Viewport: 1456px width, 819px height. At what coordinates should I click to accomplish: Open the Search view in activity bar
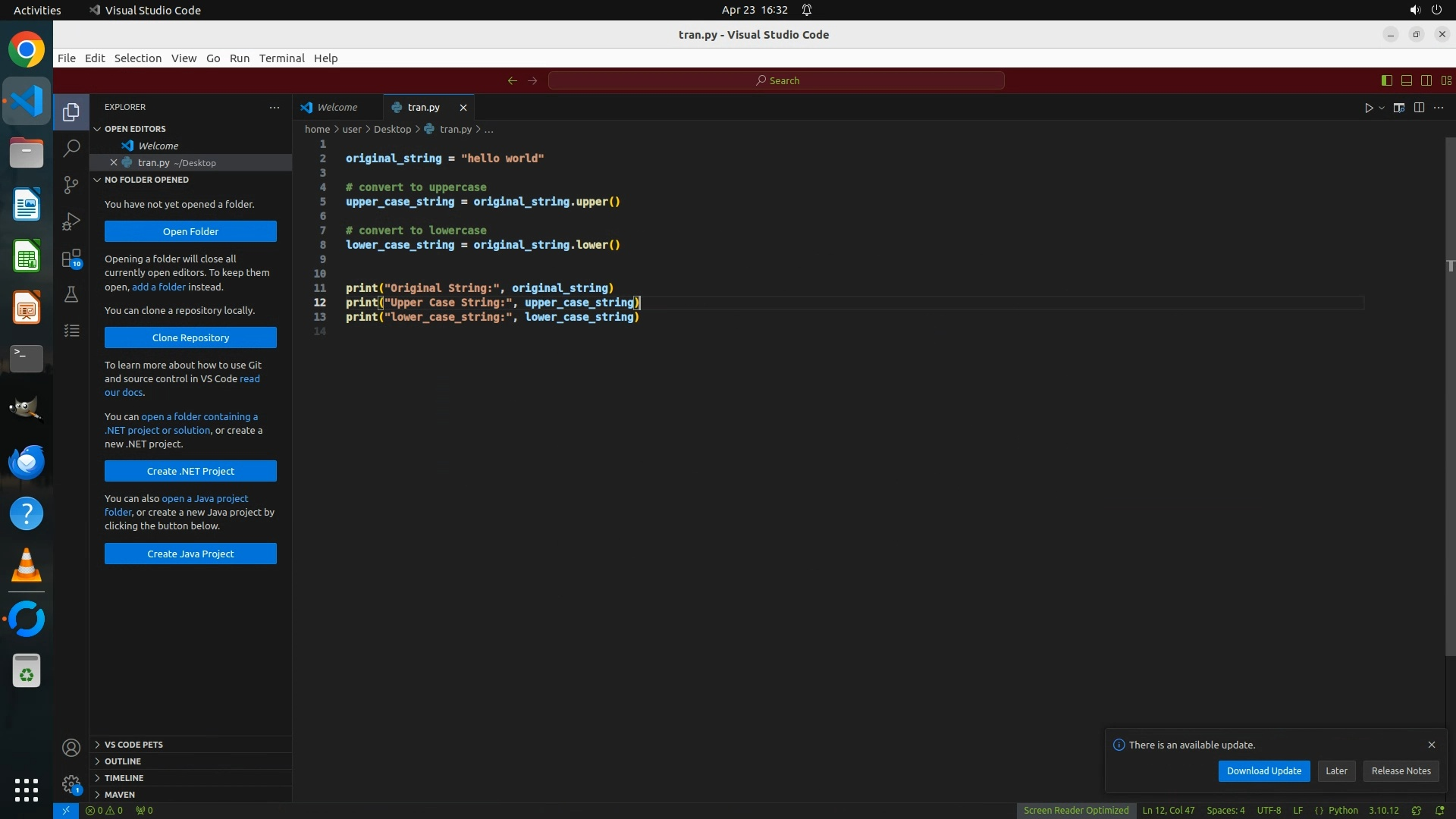point(71,149)
